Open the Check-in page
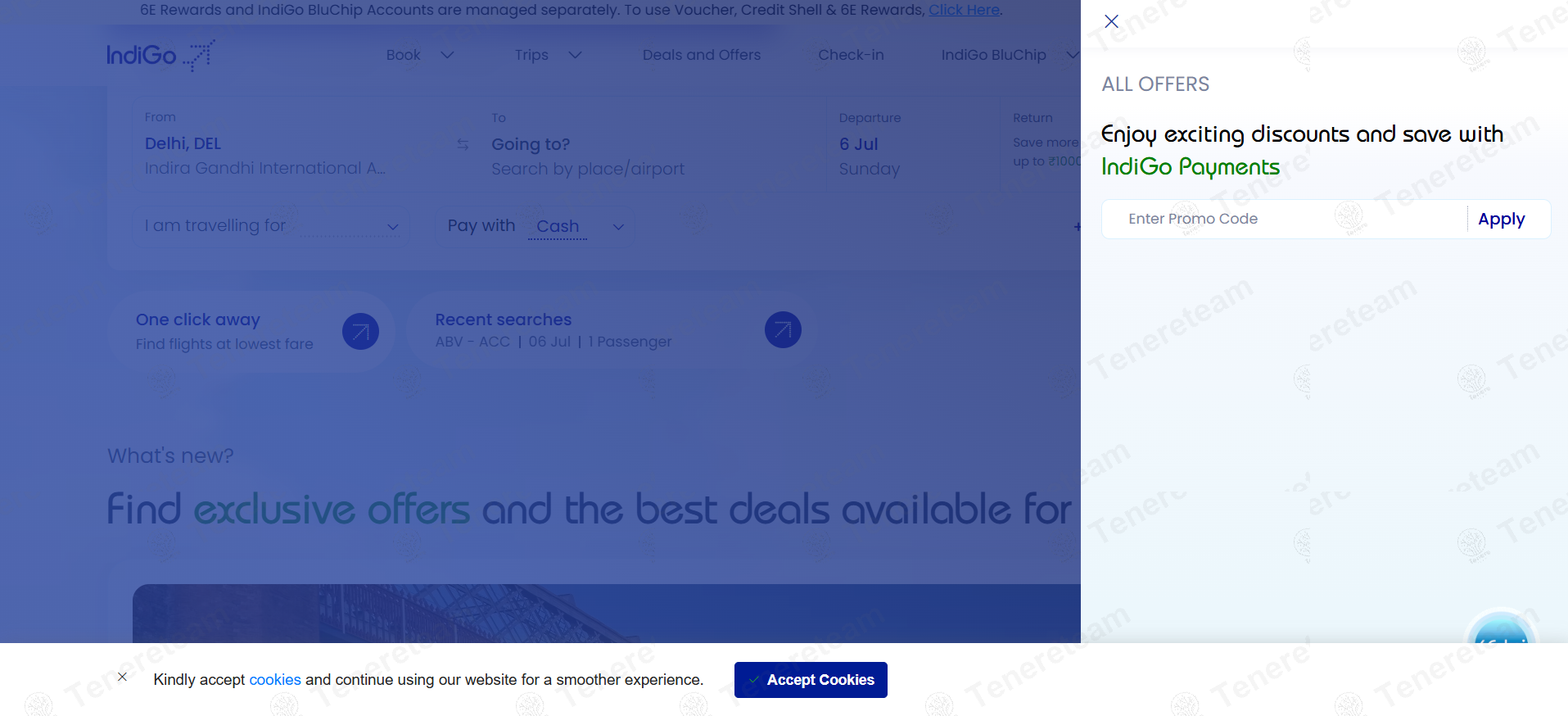This screenshot has height=716, width=1568. [x=851, y=55]
